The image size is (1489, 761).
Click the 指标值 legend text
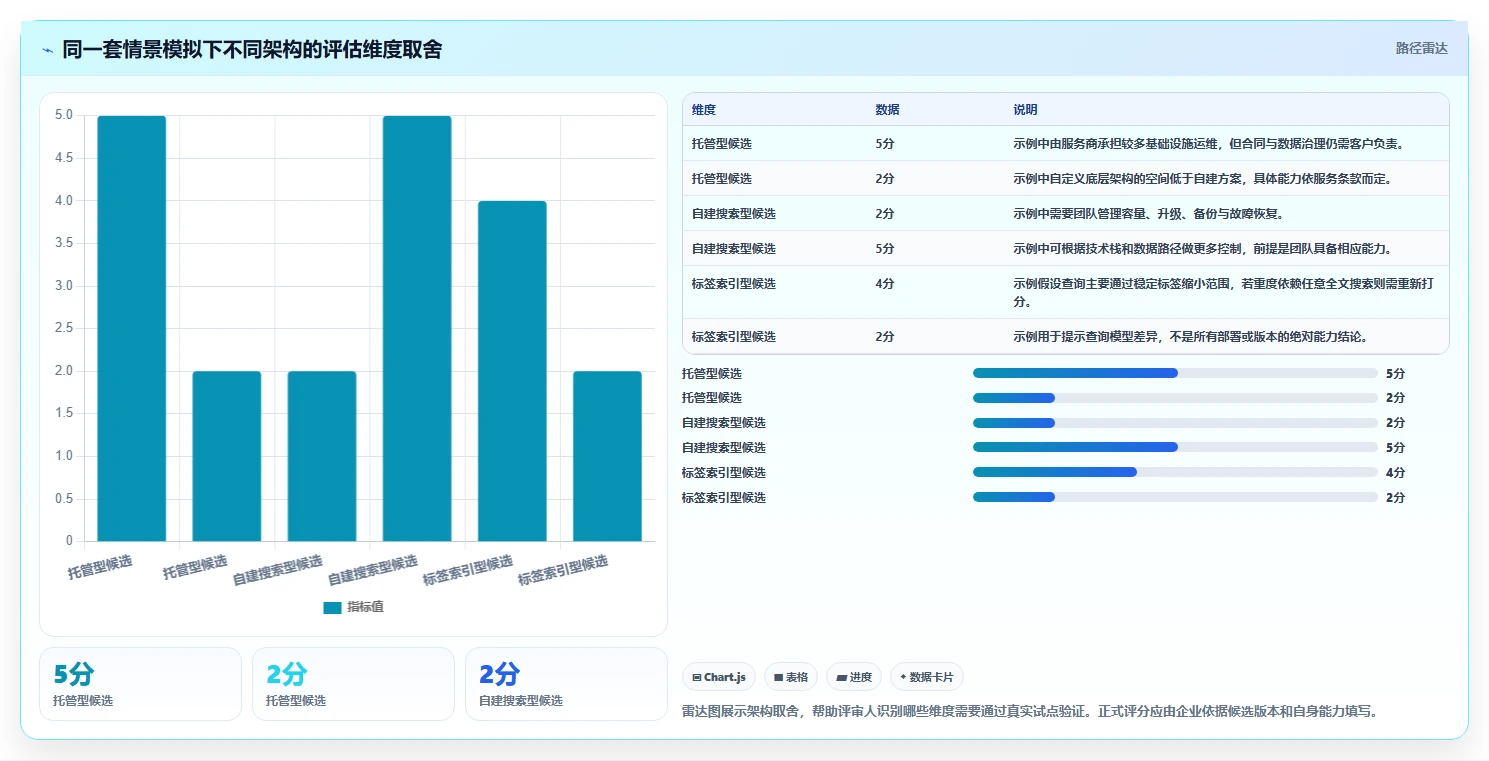(x=365, y=608)
